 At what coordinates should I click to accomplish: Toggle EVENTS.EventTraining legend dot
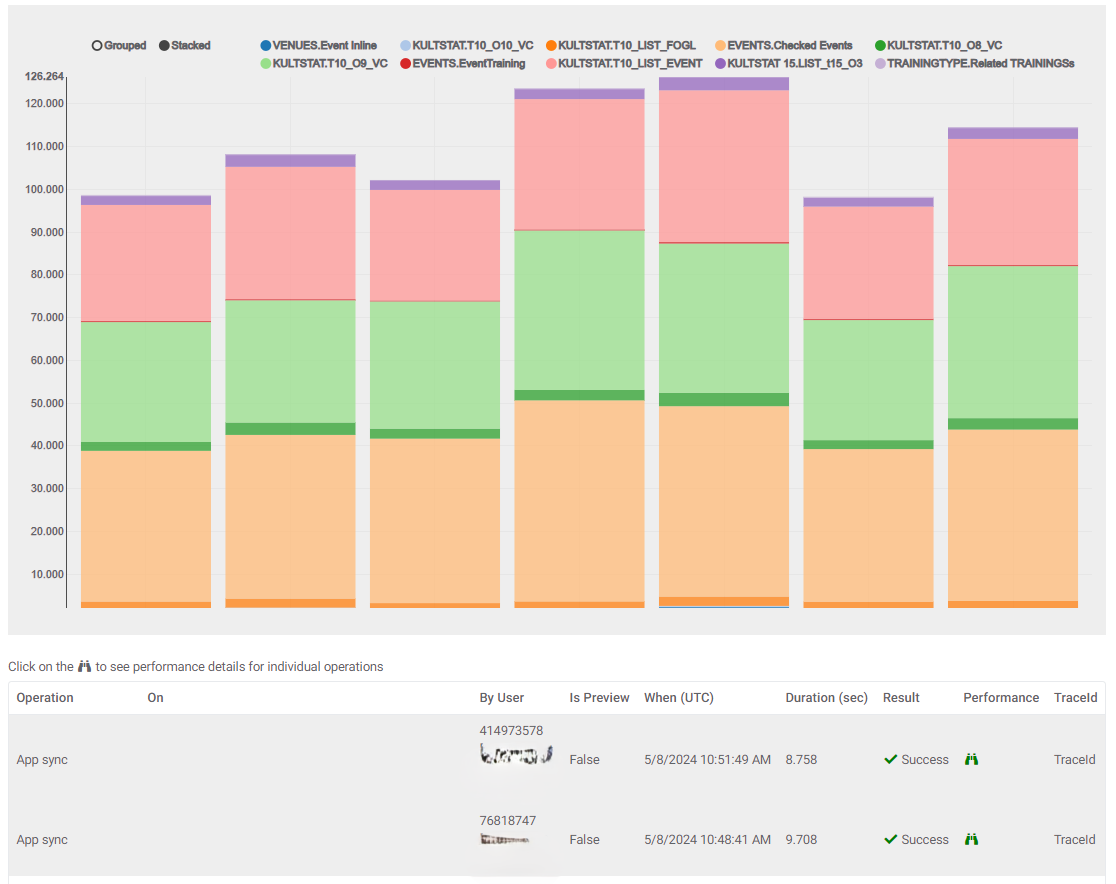(x=406, y=63)
